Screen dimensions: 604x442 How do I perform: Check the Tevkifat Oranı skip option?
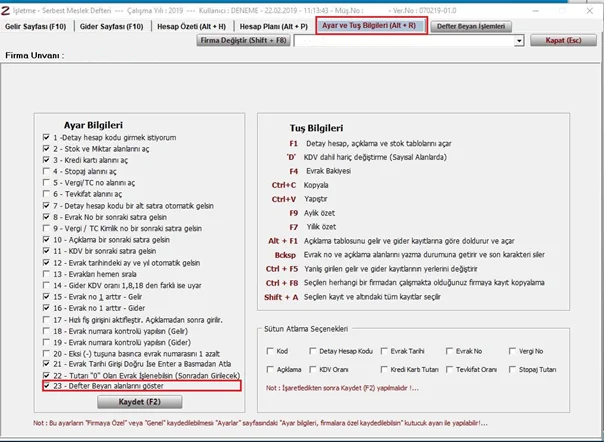tap(450, 370)
